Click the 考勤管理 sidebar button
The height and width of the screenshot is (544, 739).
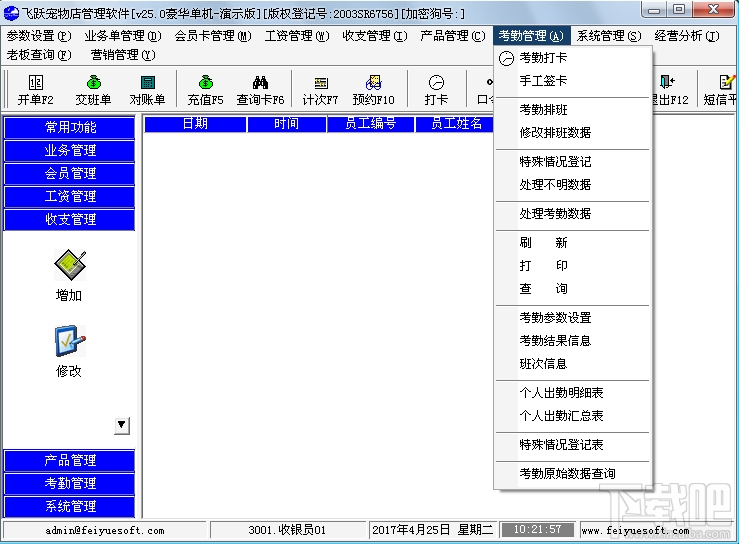(70, 484)
